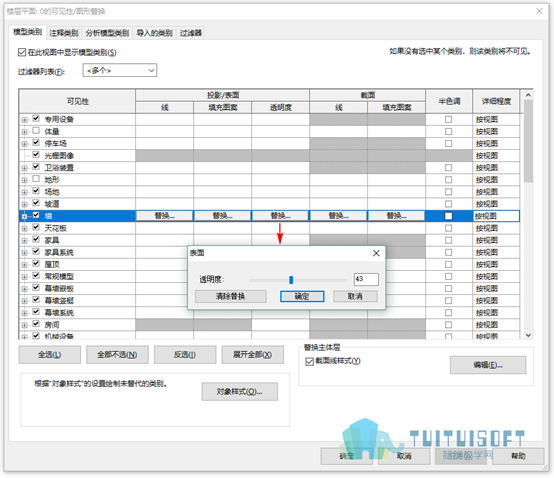Close the 表面 dialog with X

[376, 253]
